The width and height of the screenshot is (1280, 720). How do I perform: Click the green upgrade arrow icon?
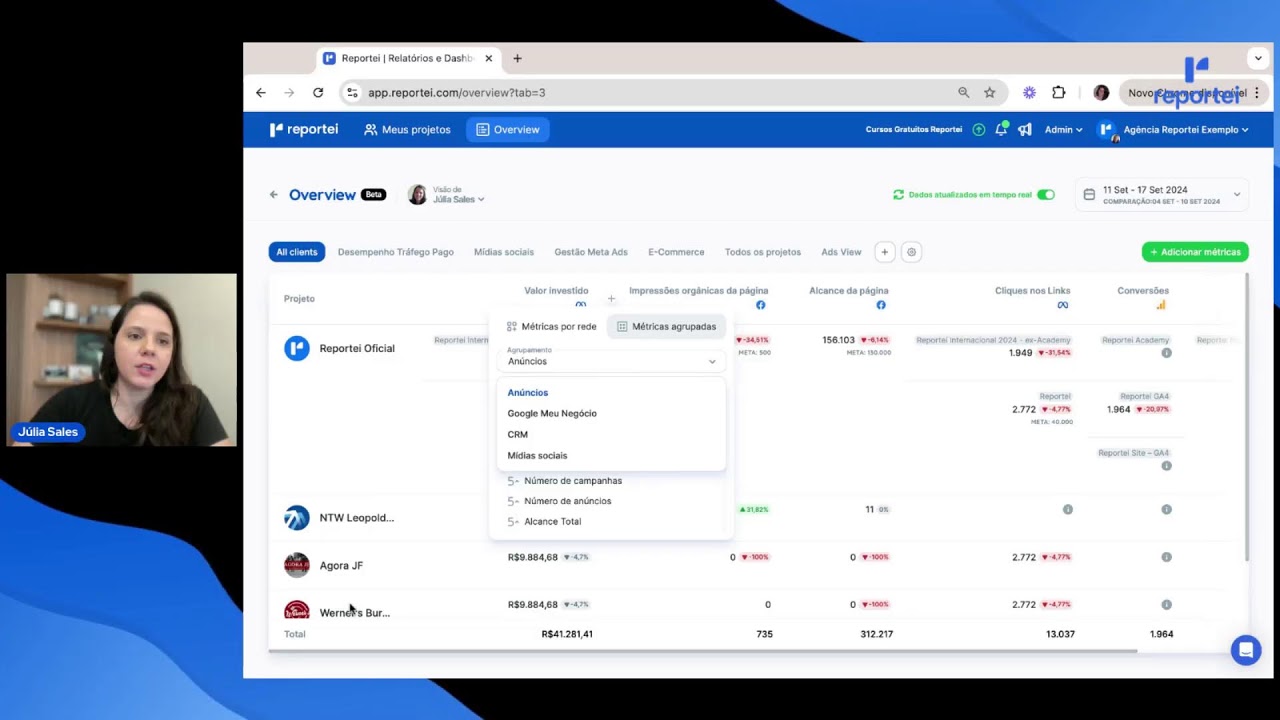click(x=979, y=129)
